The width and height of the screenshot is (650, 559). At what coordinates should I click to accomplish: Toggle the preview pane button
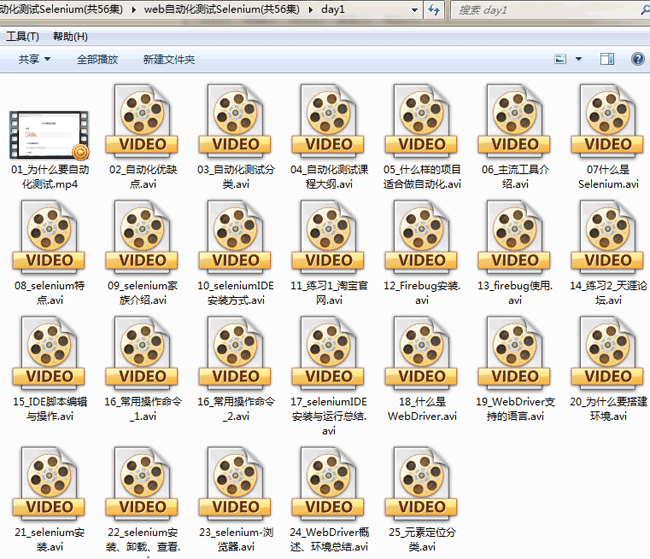(x=607, y=59)
